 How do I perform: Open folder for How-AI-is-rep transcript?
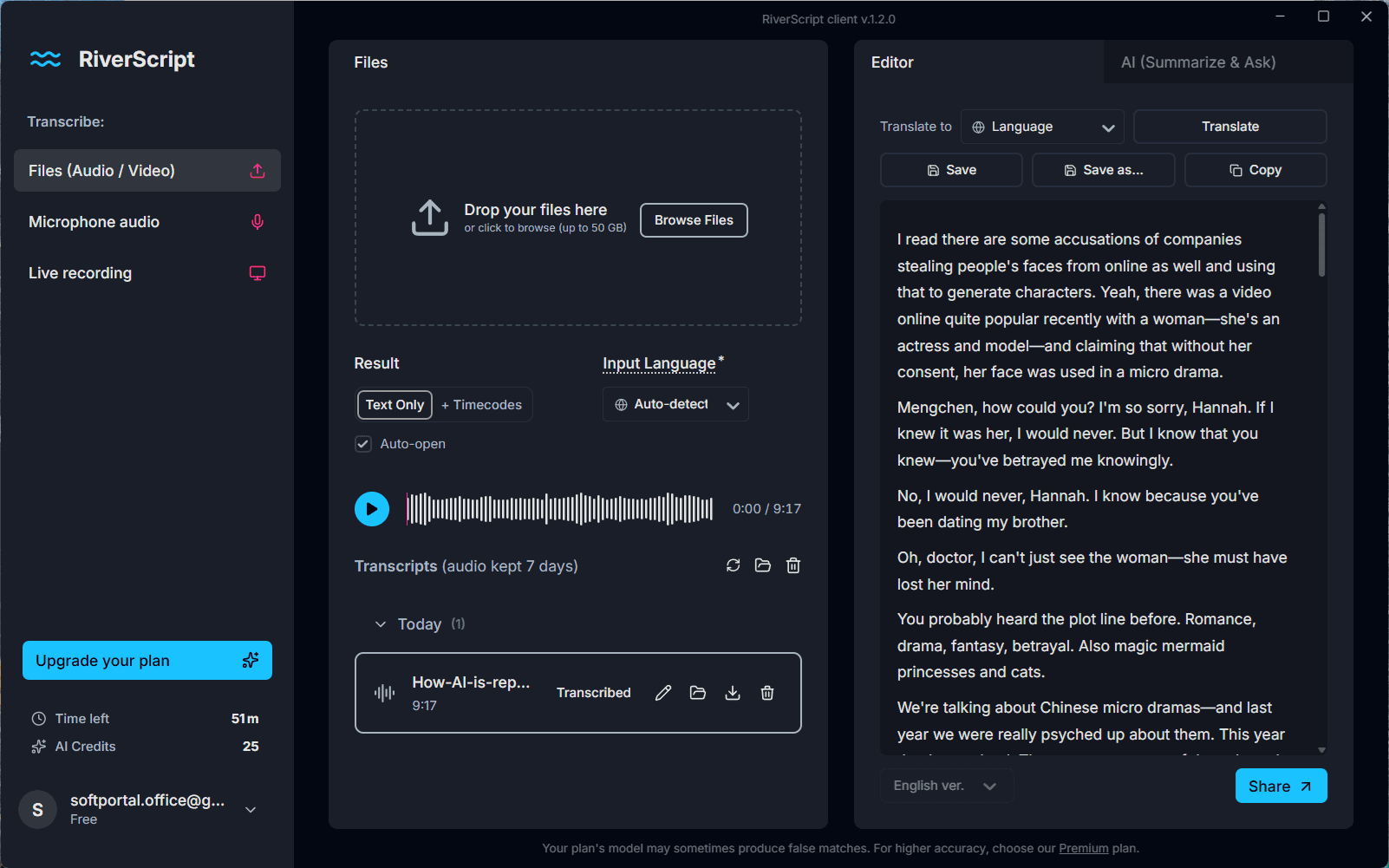[x=698, y=693]
